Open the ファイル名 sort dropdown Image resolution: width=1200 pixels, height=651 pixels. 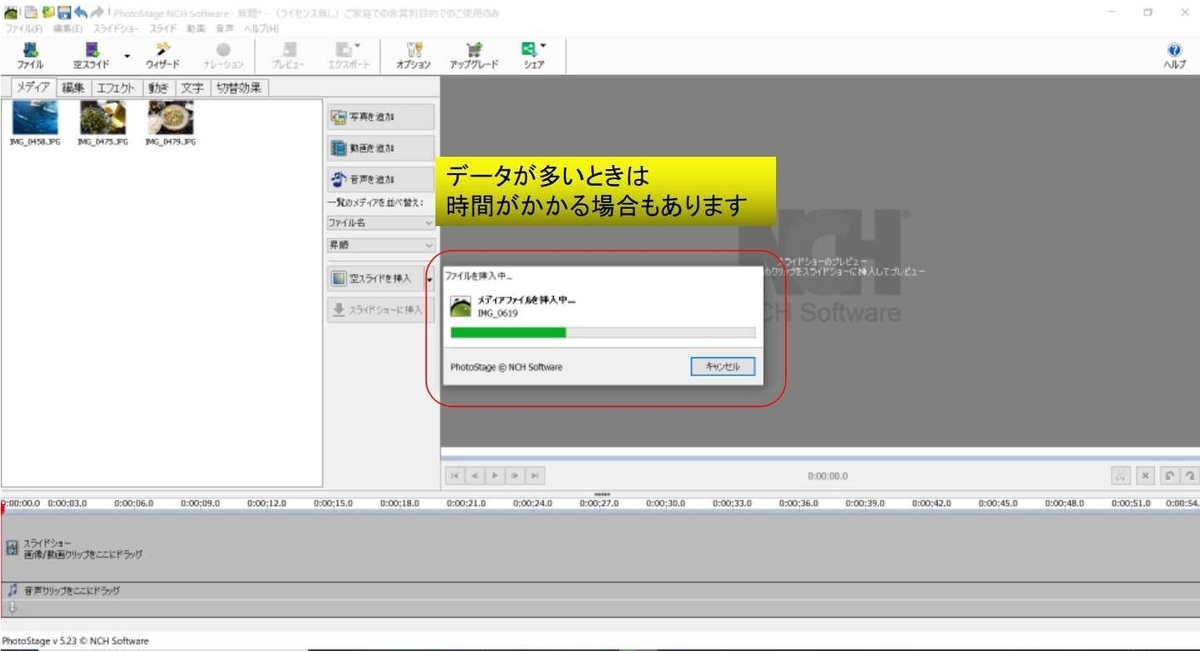(381, 223)
